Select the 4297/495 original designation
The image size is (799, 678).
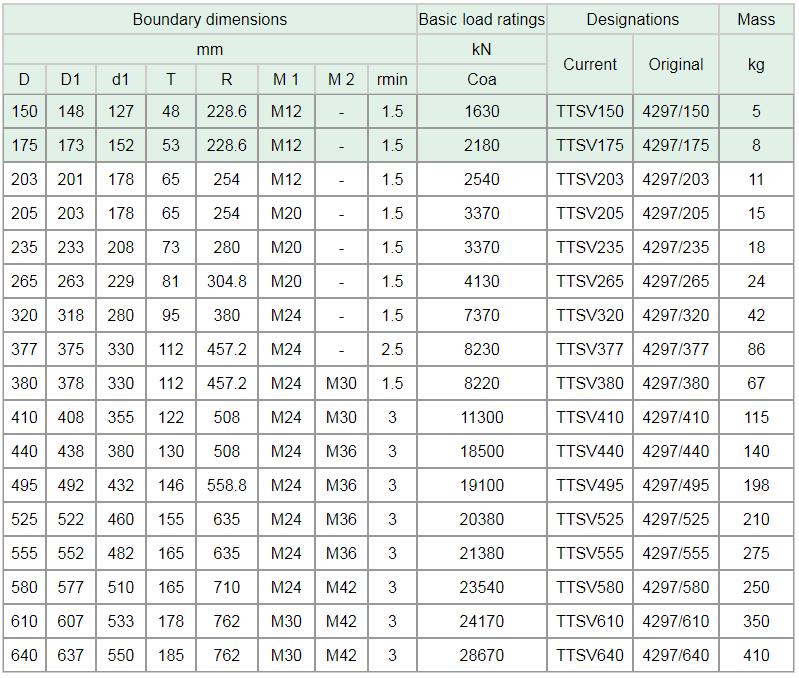coord(676,485)
